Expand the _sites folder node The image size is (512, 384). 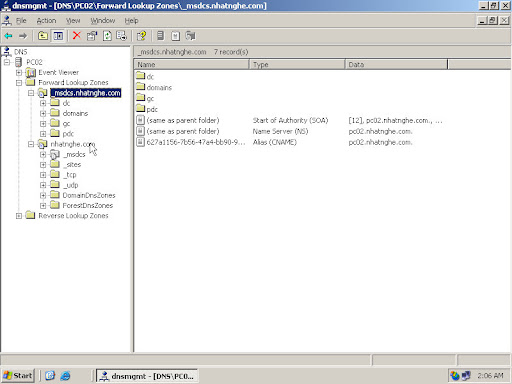click(43, 165)
